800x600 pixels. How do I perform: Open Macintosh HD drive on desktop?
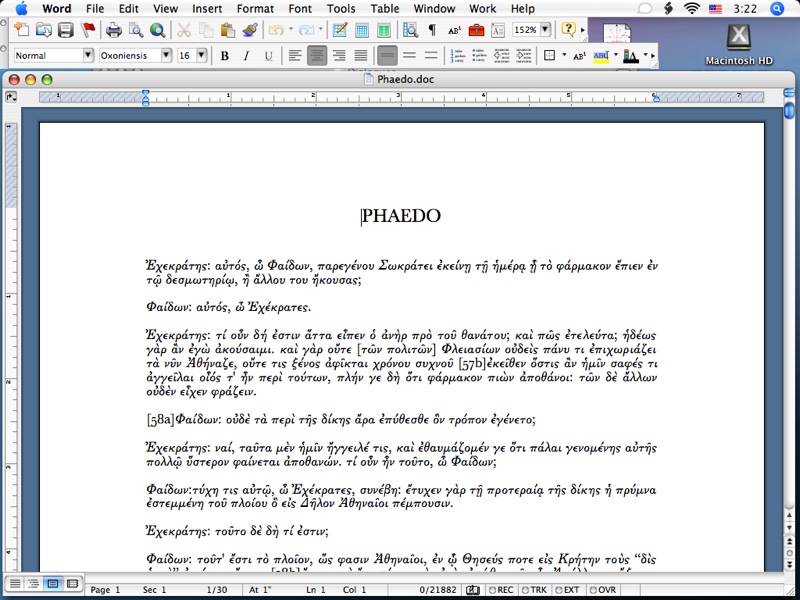click(739, 44)
